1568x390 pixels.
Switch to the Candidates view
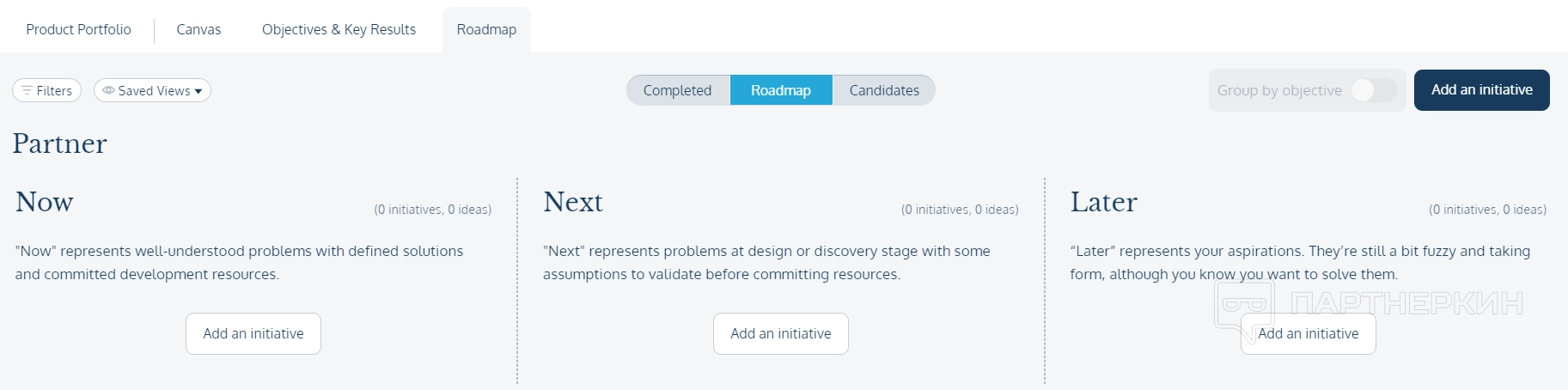[884, 90]
